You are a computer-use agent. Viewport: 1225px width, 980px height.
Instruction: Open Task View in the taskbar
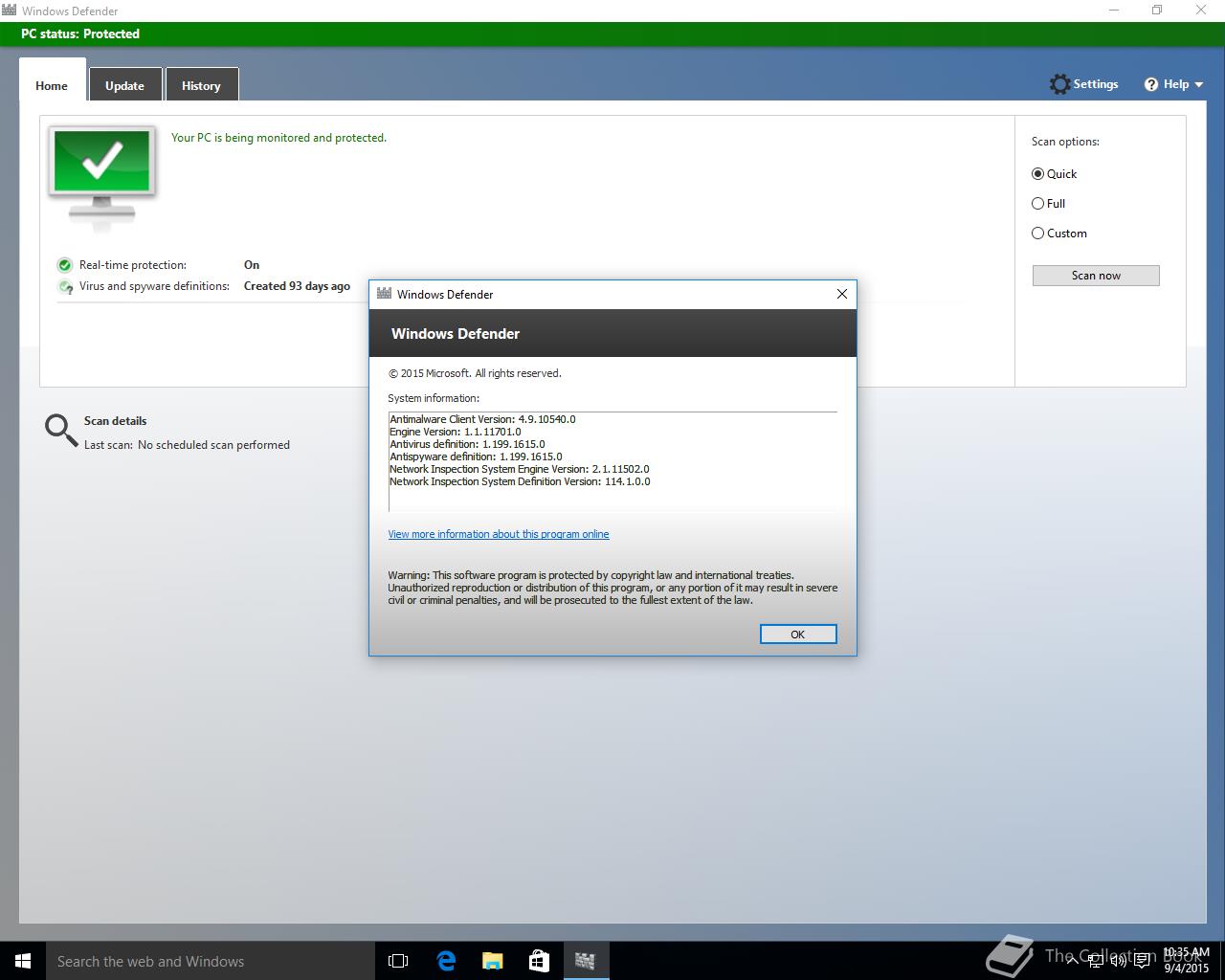tap(398, 961)
